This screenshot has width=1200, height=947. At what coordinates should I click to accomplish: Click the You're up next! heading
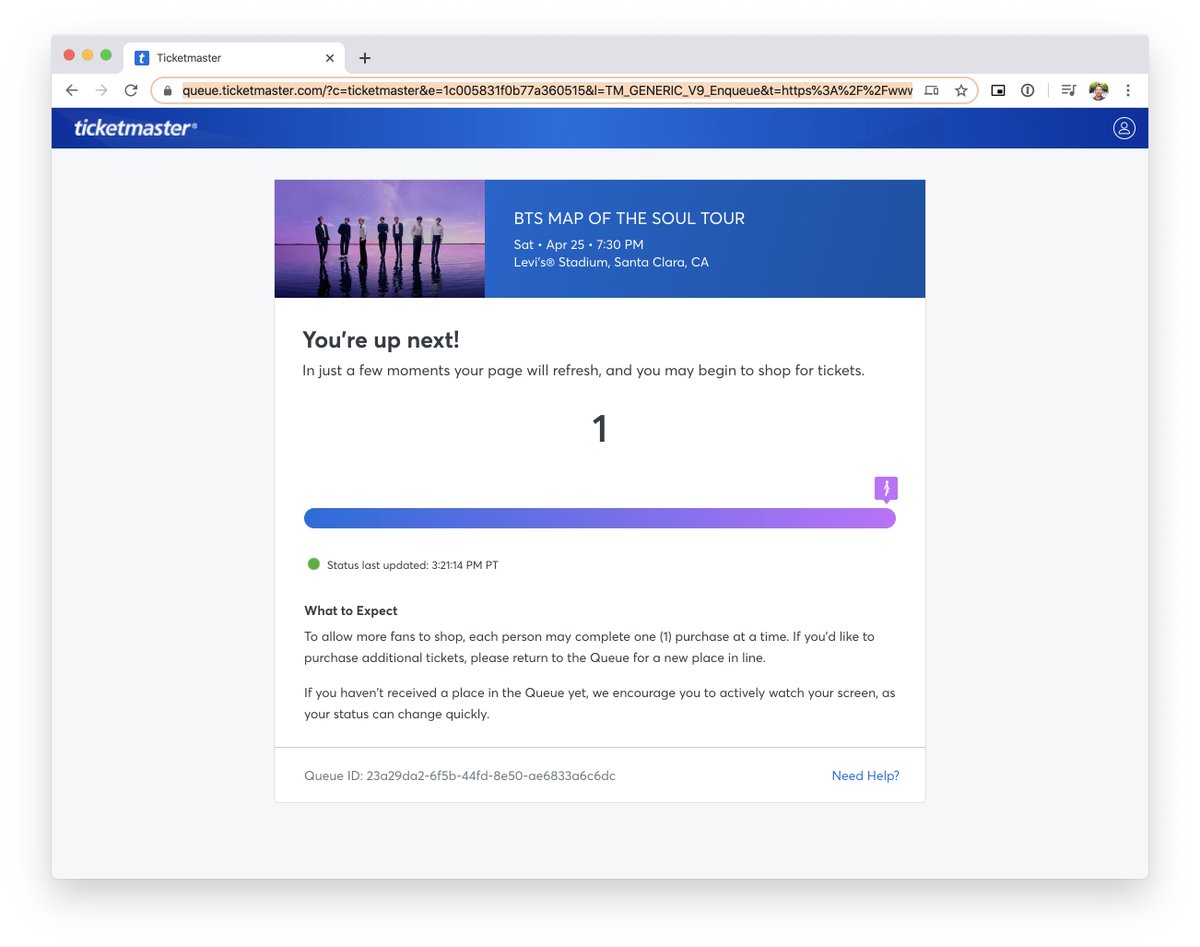pyautogui.click(x=381, y=340)
